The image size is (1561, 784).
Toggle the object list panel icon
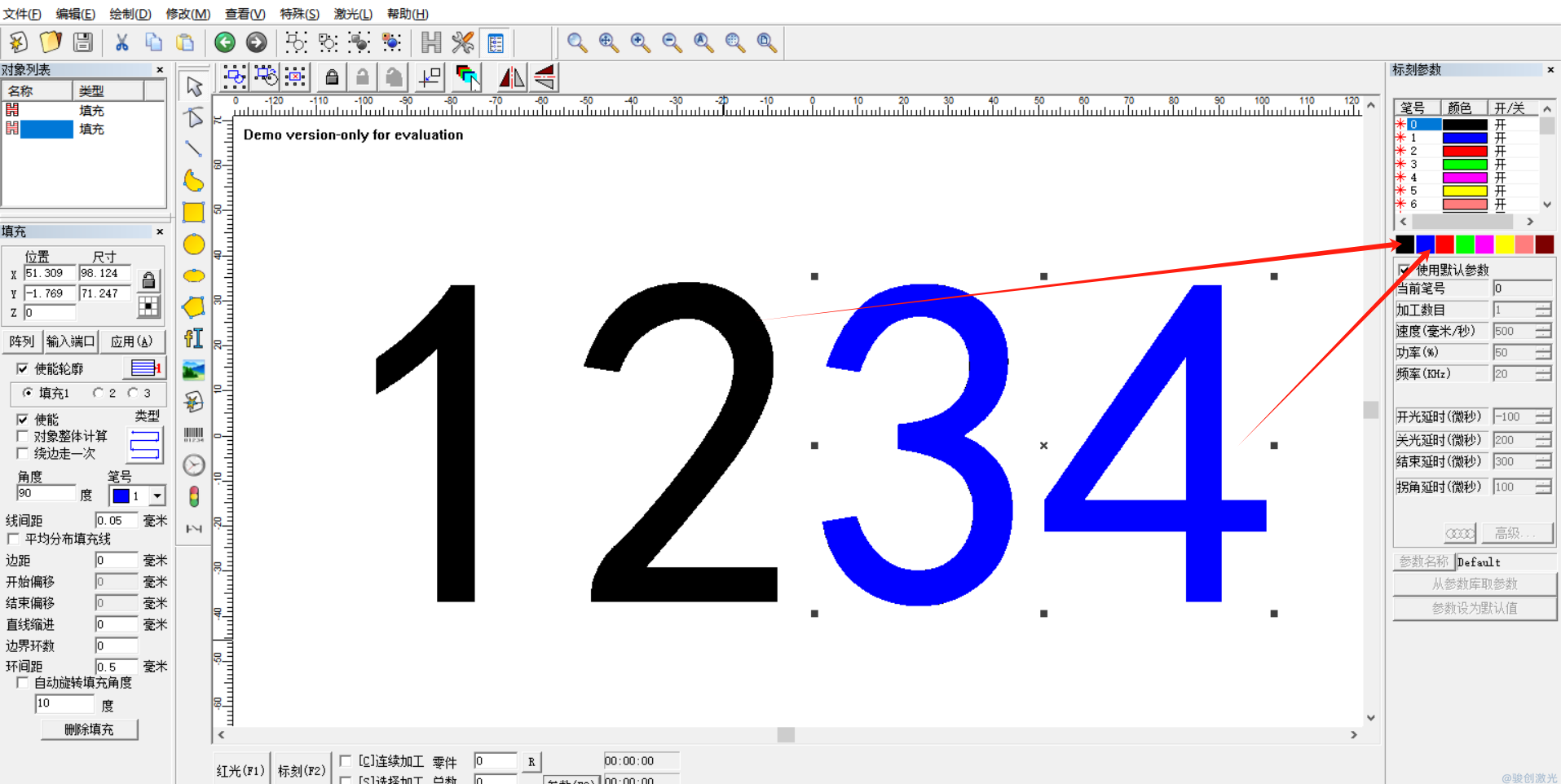tap(495, 42)
